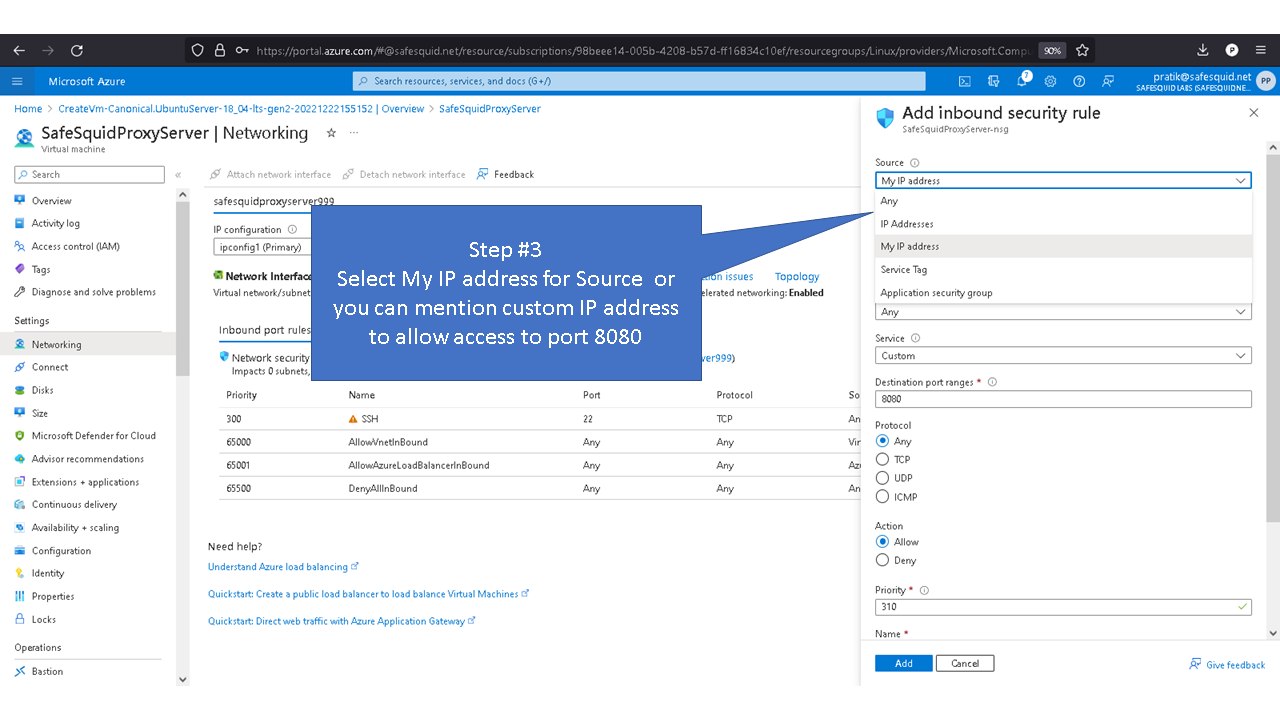The width and height of the screenshot is (1280, 720).
Task: Open the Service dropdown showing Custom
Action: [x=1063, y=356]
